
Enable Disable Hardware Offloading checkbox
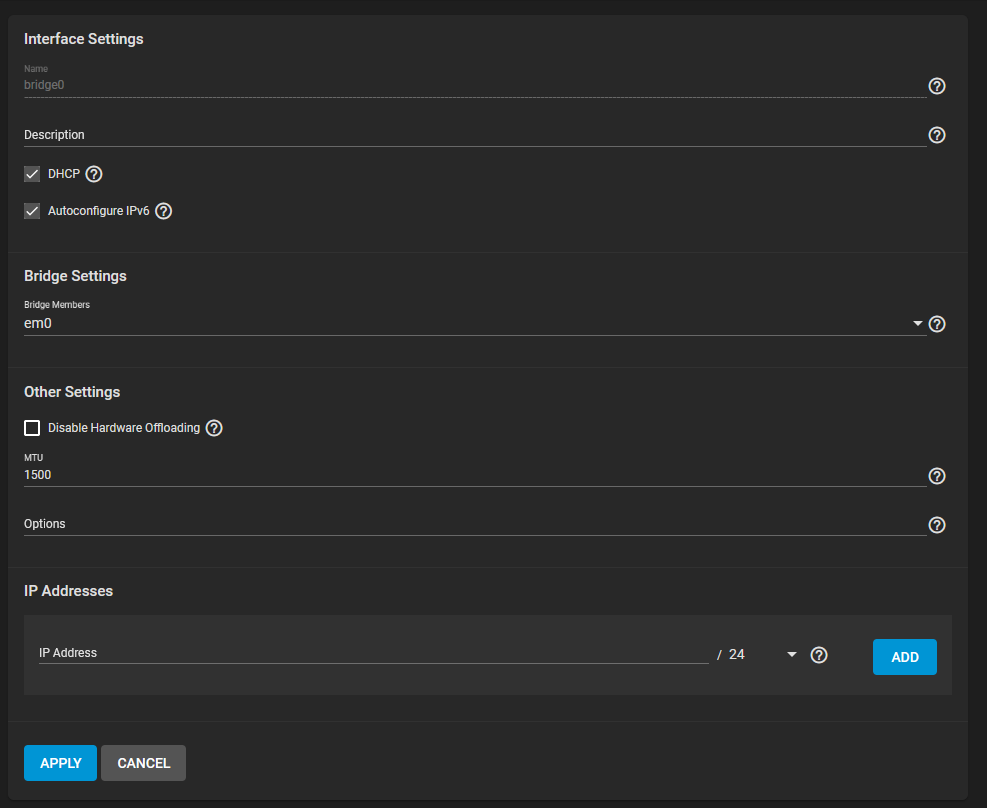[x=32, y=428]
